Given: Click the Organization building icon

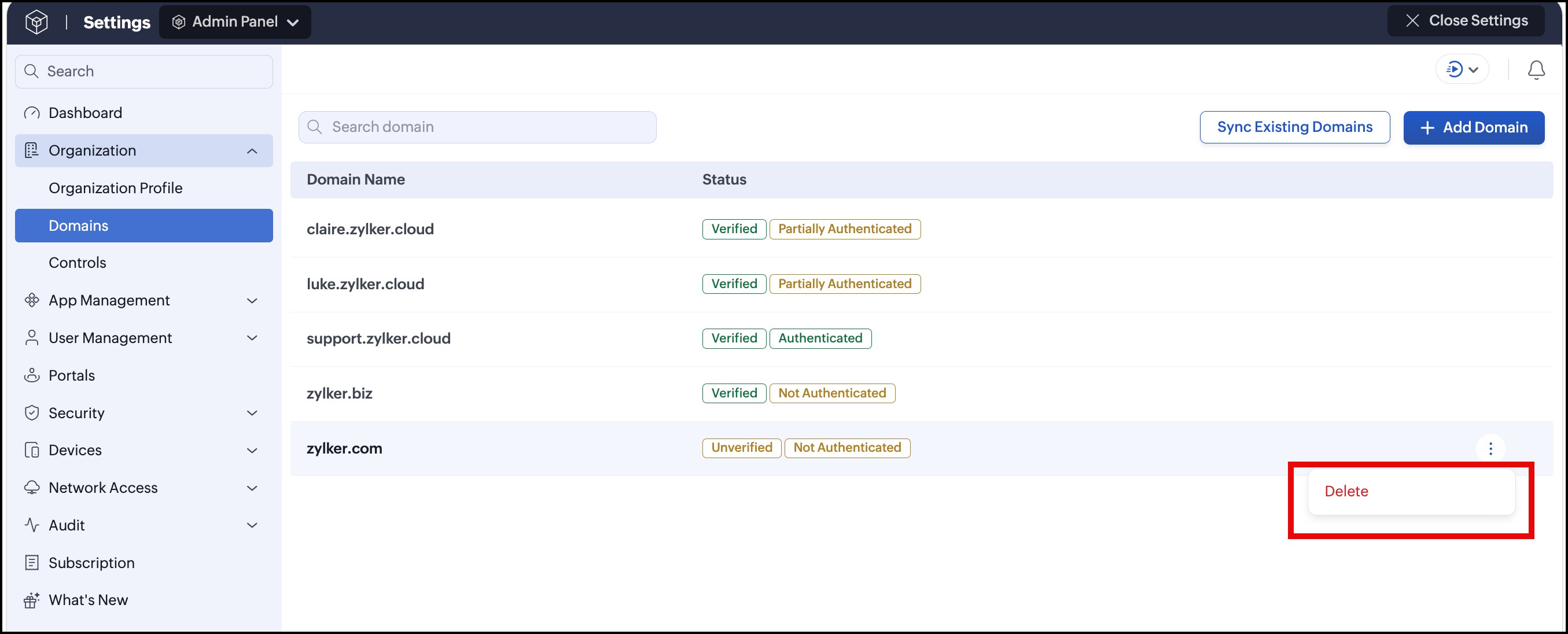Looking at the screenshot, I should click(32, 150).
